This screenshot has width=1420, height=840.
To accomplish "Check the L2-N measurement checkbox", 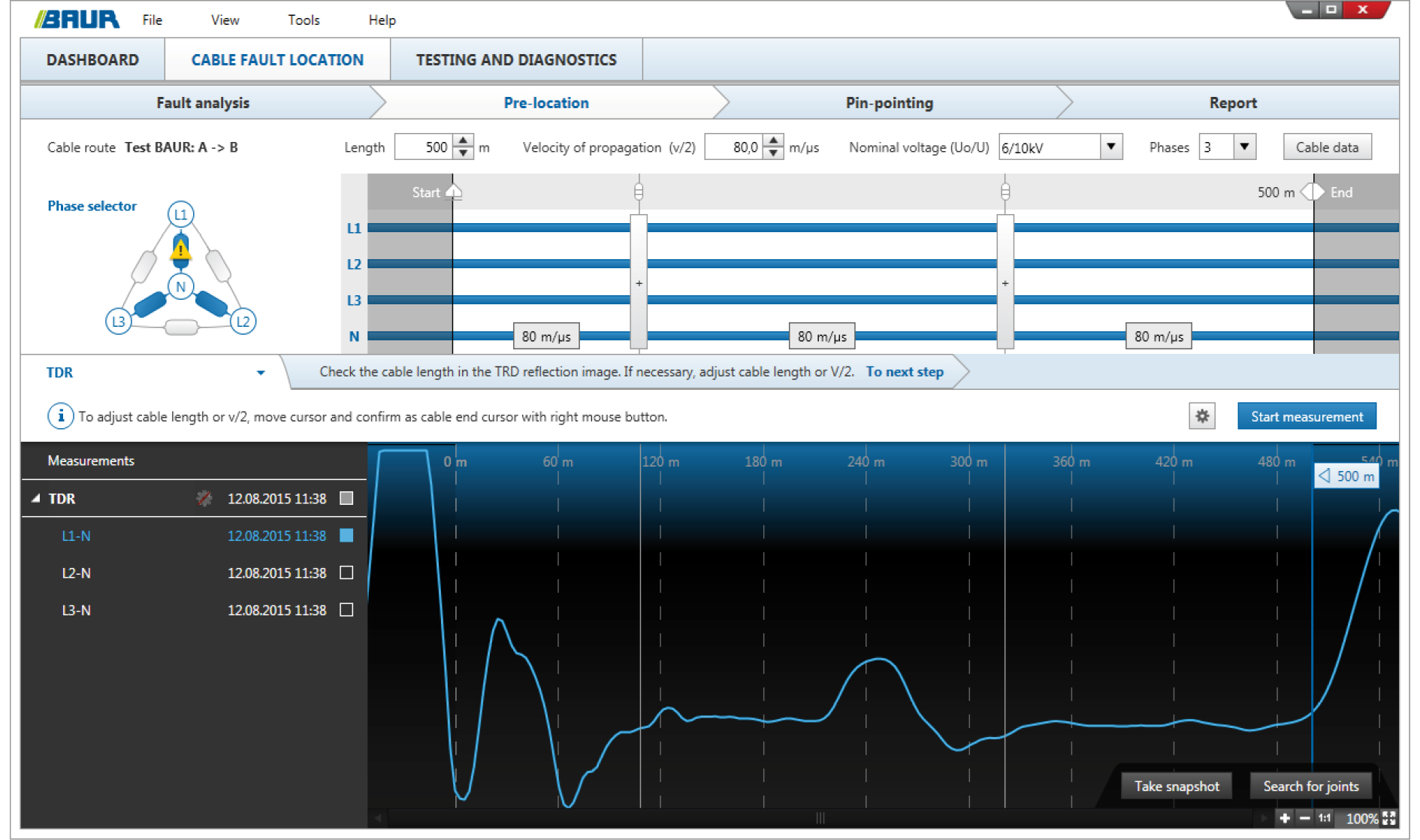I will click(x=346, y=573).
